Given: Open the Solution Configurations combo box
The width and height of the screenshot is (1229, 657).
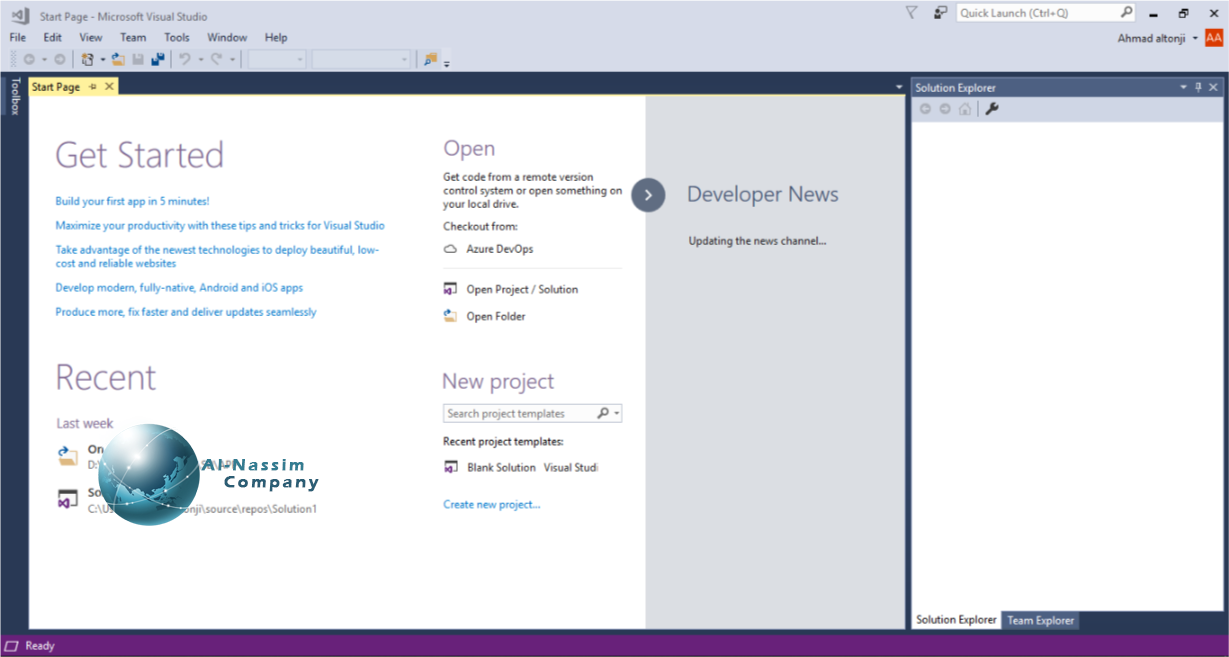Looking at the screenshot, I should click(x=277, y=60).
